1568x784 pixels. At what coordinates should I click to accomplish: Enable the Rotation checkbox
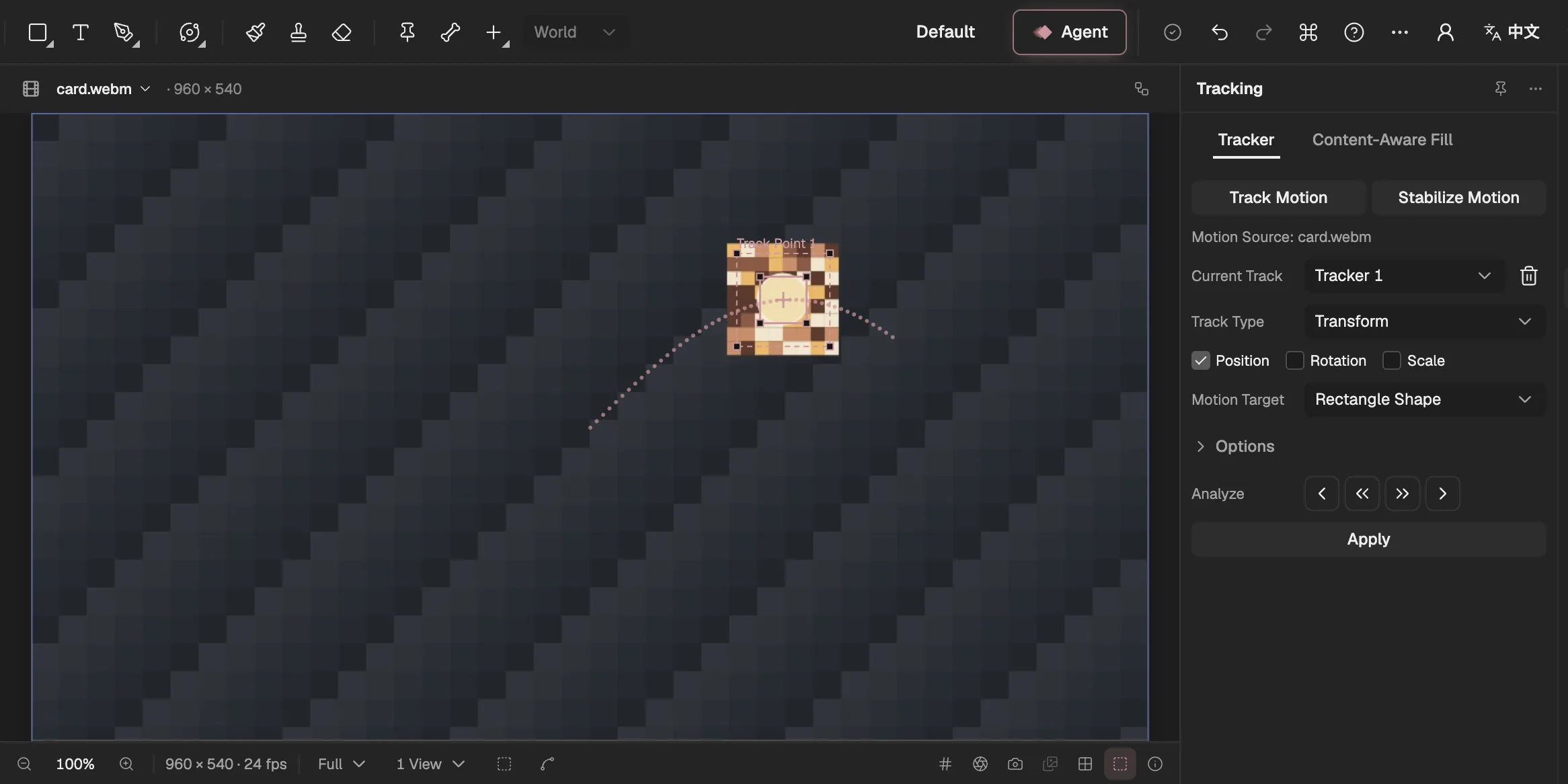click(1295, 360)
